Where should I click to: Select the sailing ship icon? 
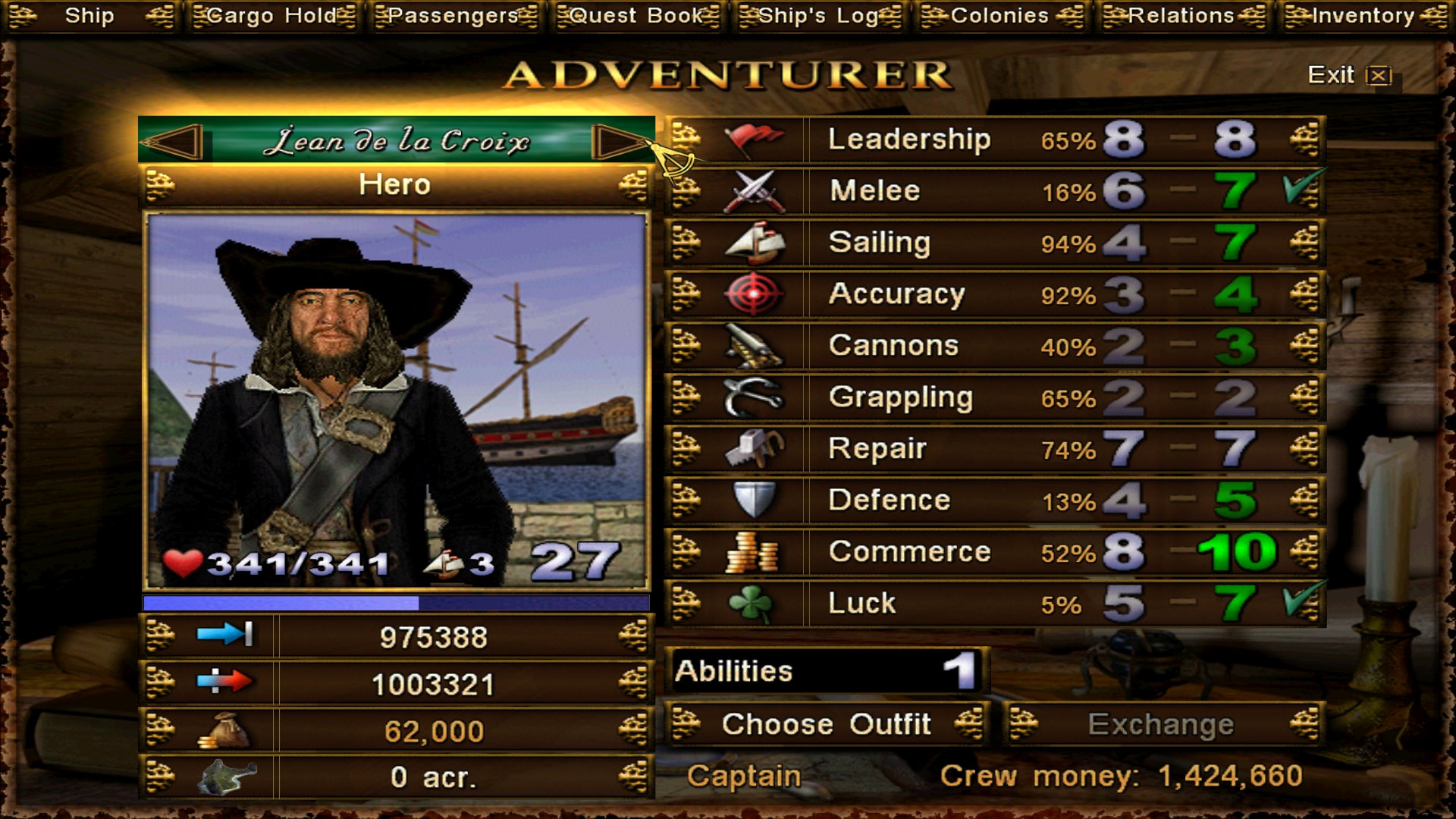754,243
